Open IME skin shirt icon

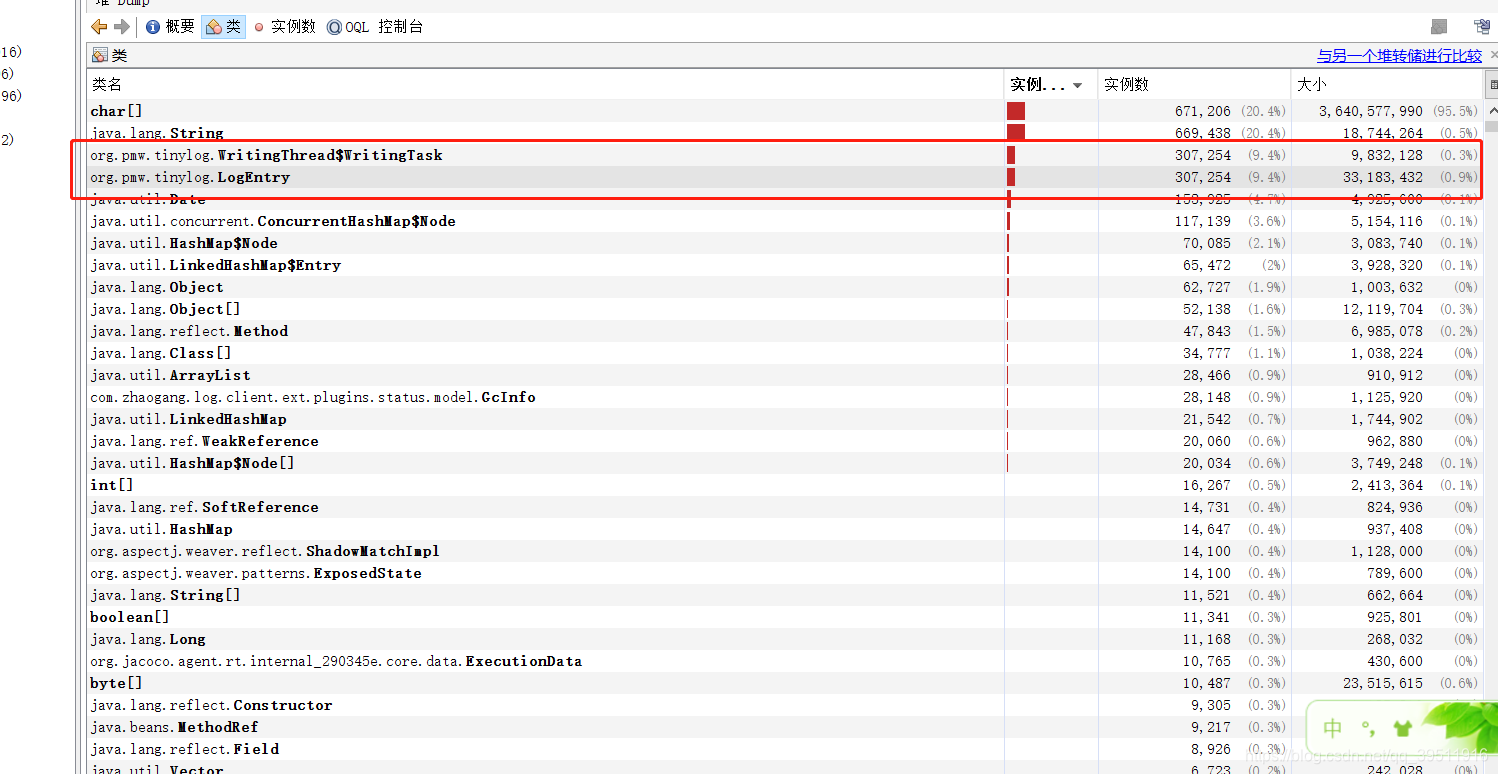click(x=1401, y=728)
